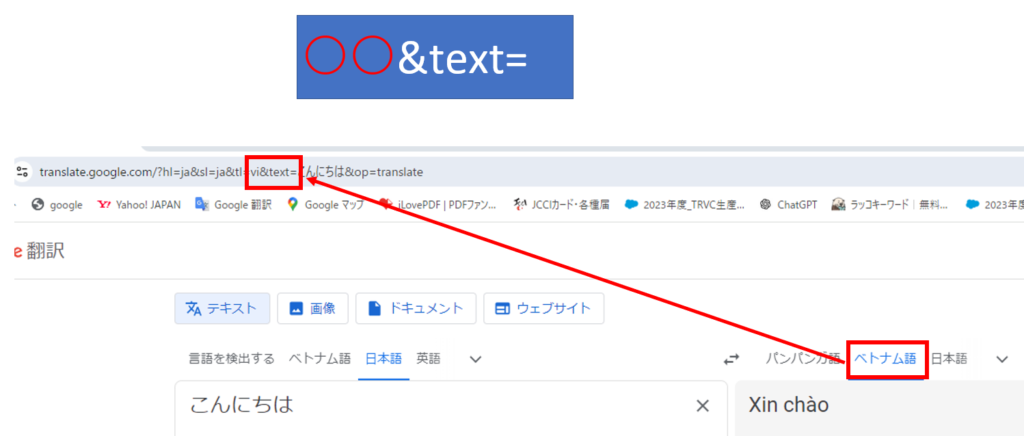Select the テキスト translation mode
This screenshot has width=1024, height=436.
click(221, 309)
